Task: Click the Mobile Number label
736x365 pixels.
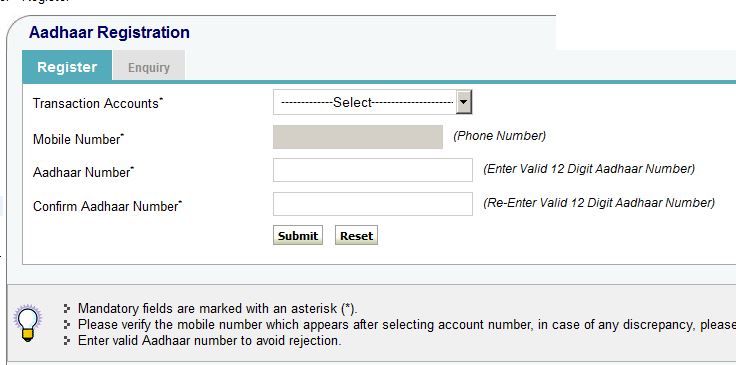Action: click(78, 139)
